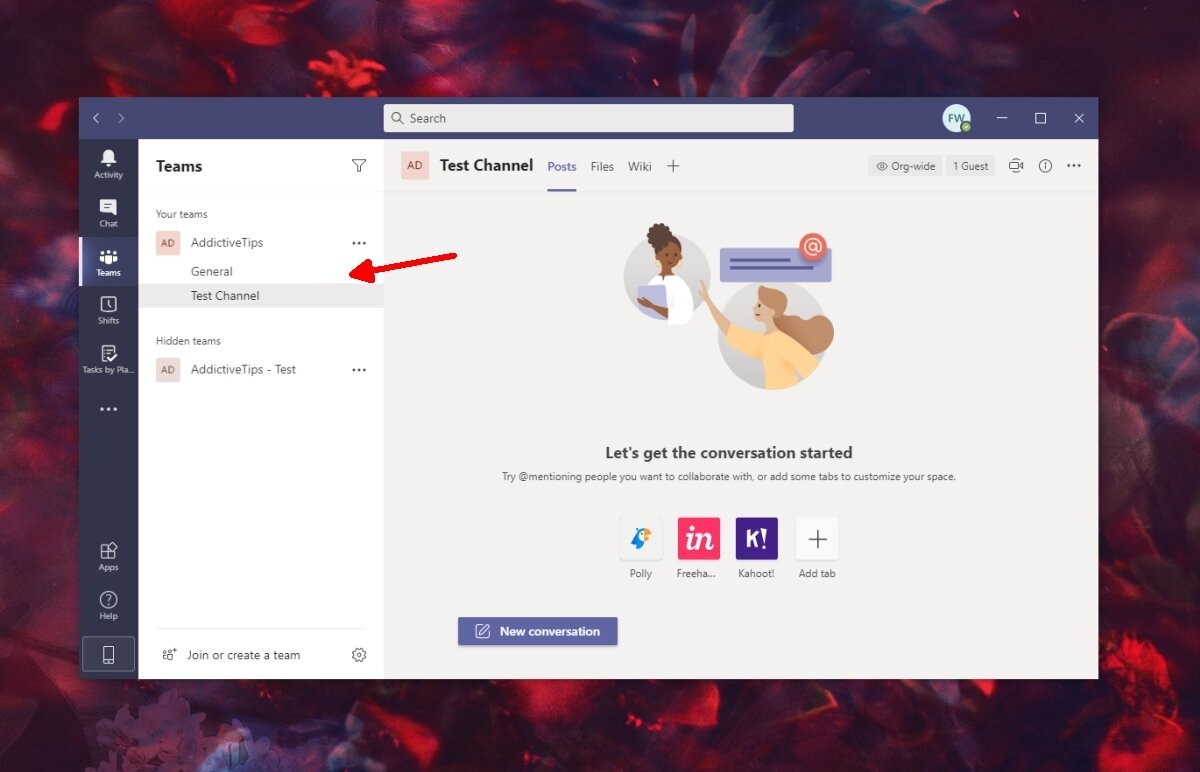Filter the teams list
Image resolution: width=1200 pixels, height=772 pixels.
[359, 166]
